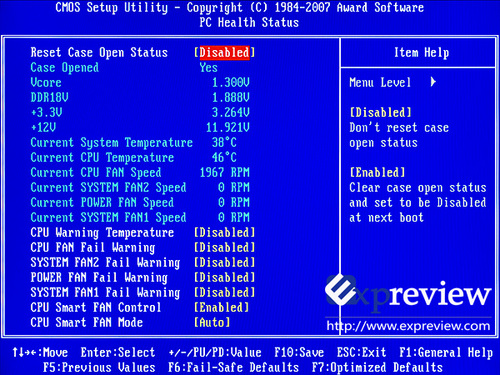Select the Reset Case Open Status [Disabled] value

225,53
